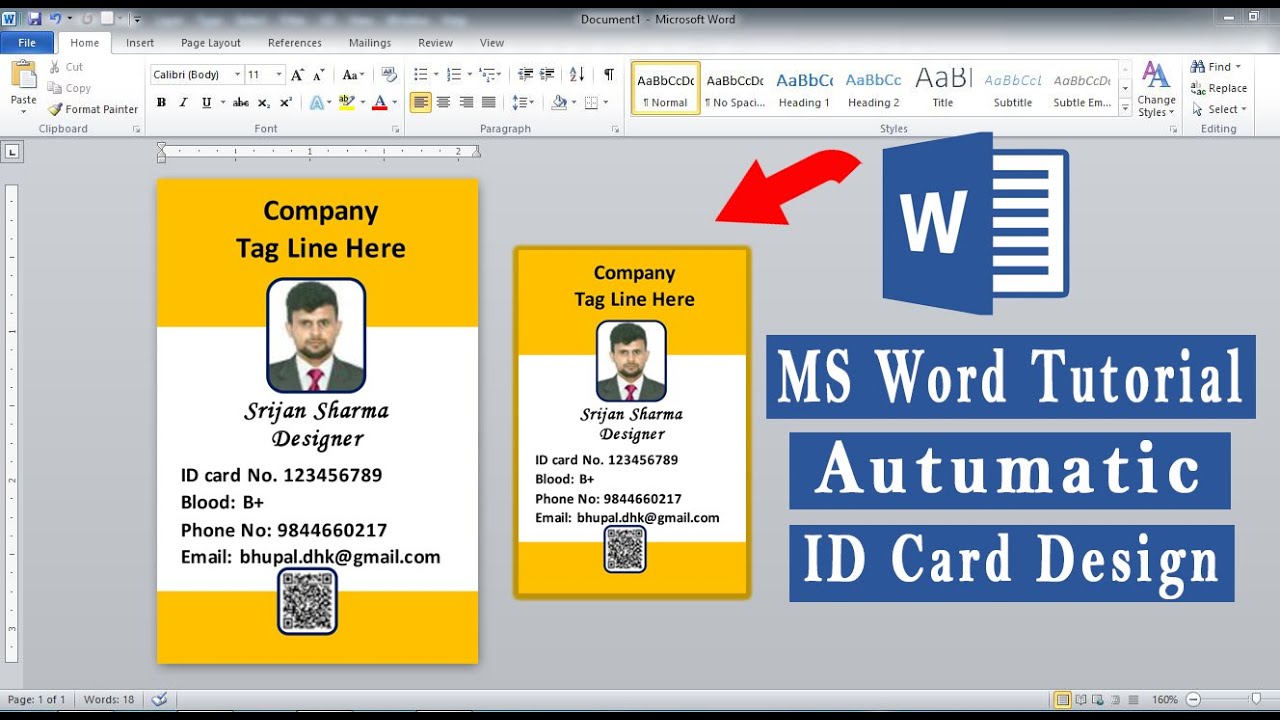Click the email line bhupal.dhk@gmail.com
Image resolution: width=1280 pixels, height=720 pixels.
pos(311,557)
